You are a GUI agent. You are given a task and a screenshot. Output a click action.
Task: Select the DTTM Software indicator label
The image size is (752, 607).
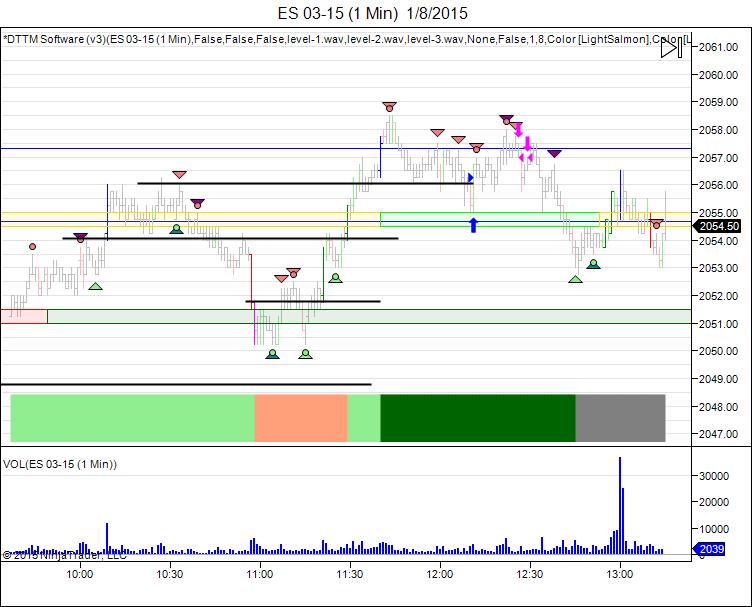[x=346, y=39]
